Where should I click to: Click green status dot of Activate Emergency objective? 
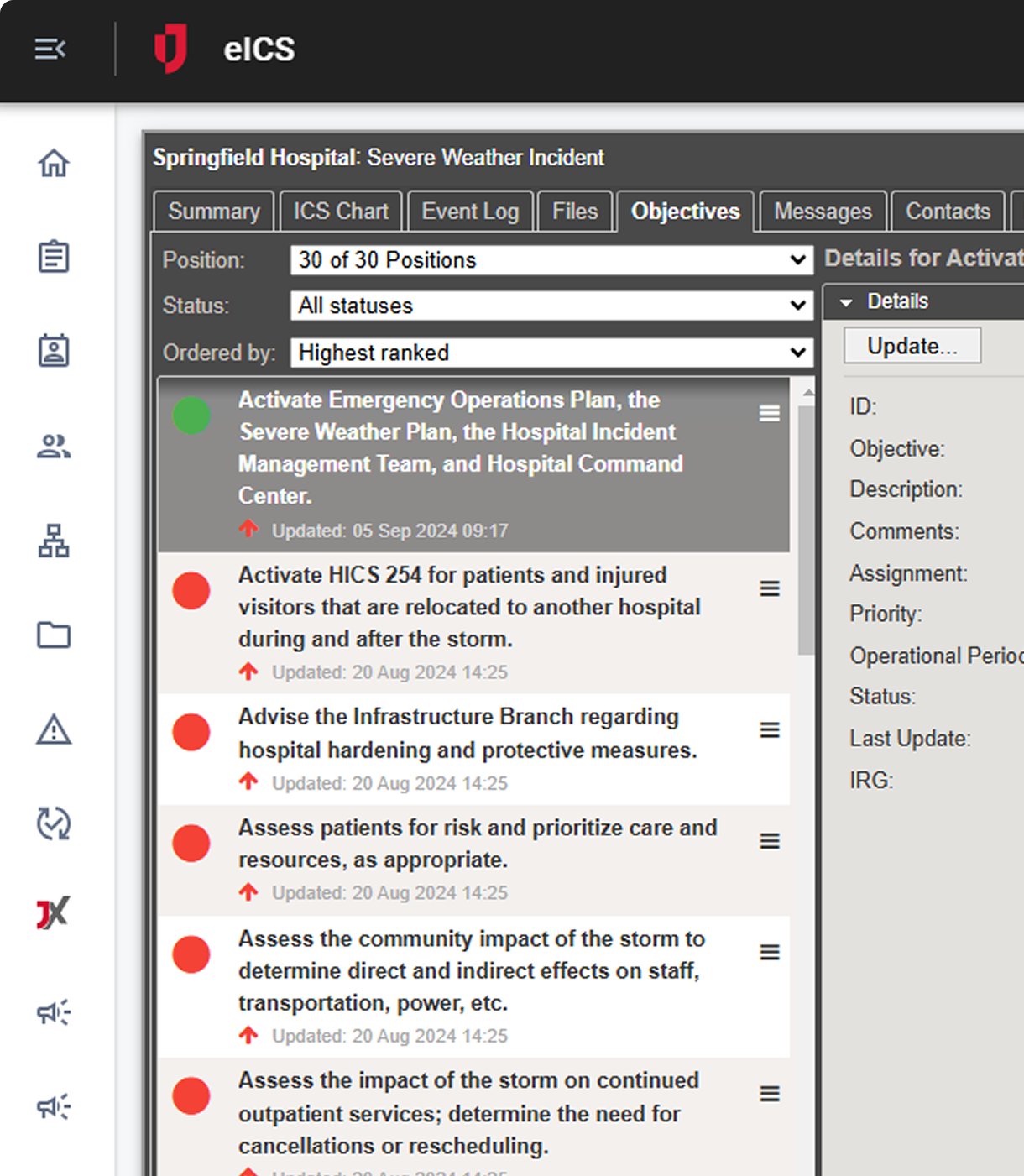[x=191, y=416]
